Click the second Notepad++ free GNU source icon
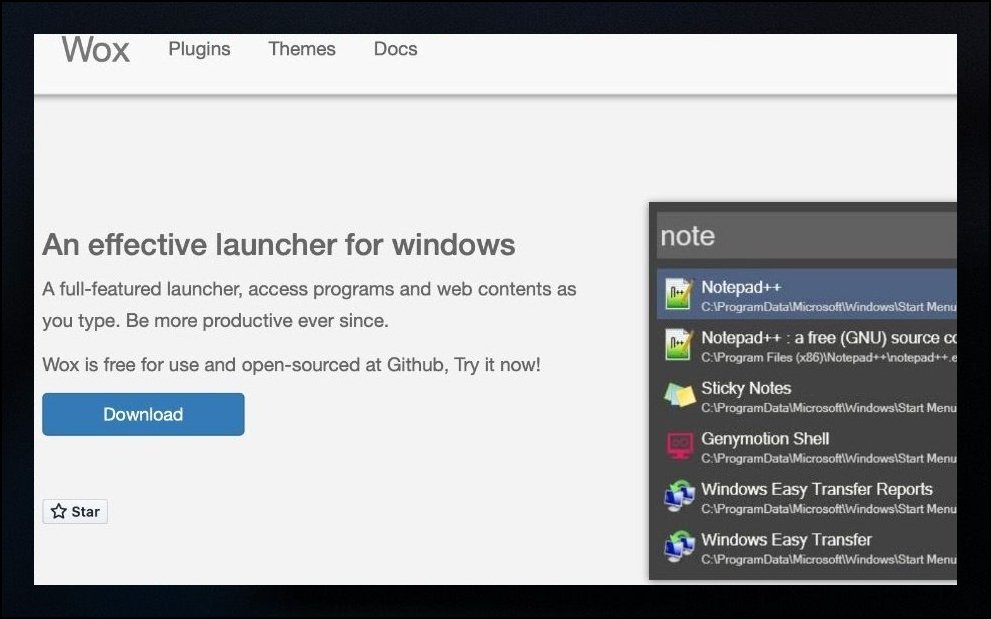991x619 pixels. tap(679, 345)
